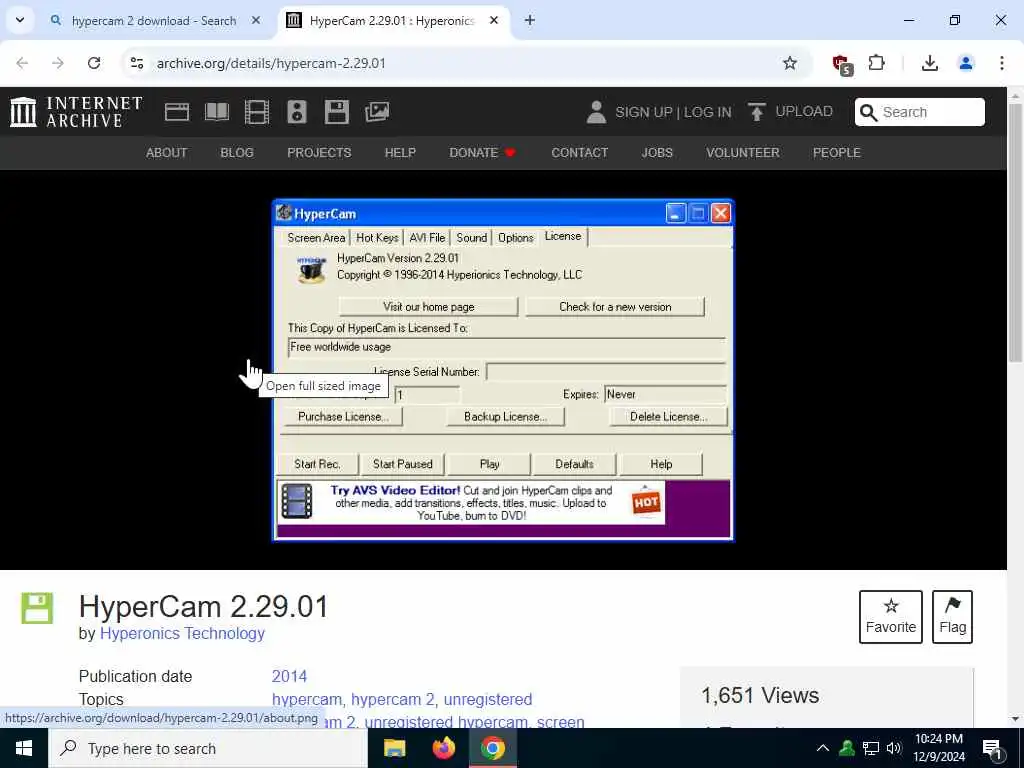The width and height of the screenshot is (1024, 768).
Task: Show hidden tray icons chevron
Action: tap(823, 748)
